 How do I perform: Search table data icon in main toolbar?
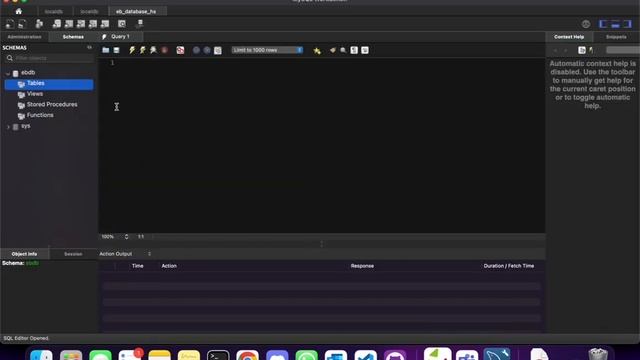122,24
